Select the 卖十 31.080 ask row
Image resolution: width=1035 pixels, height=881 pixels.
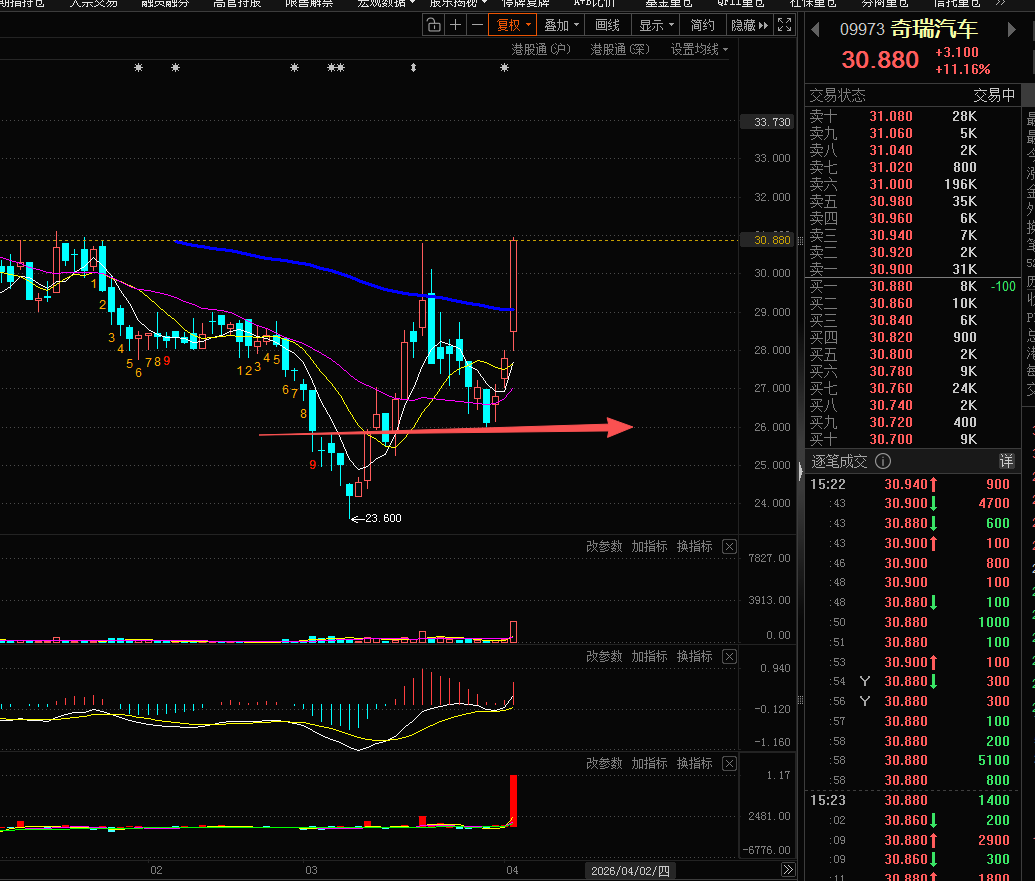point(913,116)
